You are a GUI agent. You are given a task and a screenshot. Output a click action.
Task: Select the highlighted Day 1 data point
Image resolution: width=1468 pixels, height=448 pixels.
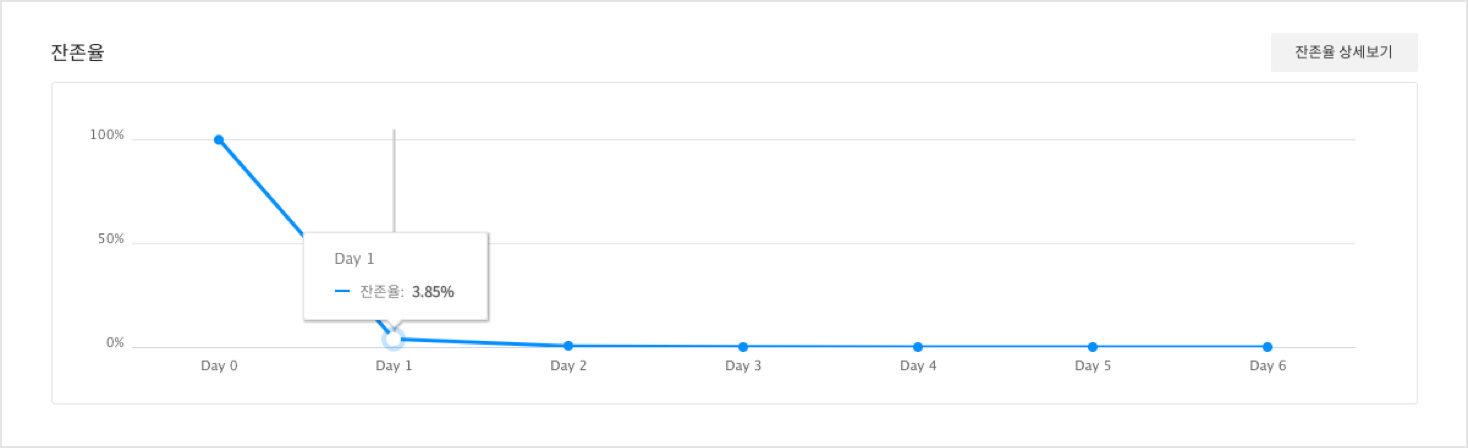[x=393, y=339]
